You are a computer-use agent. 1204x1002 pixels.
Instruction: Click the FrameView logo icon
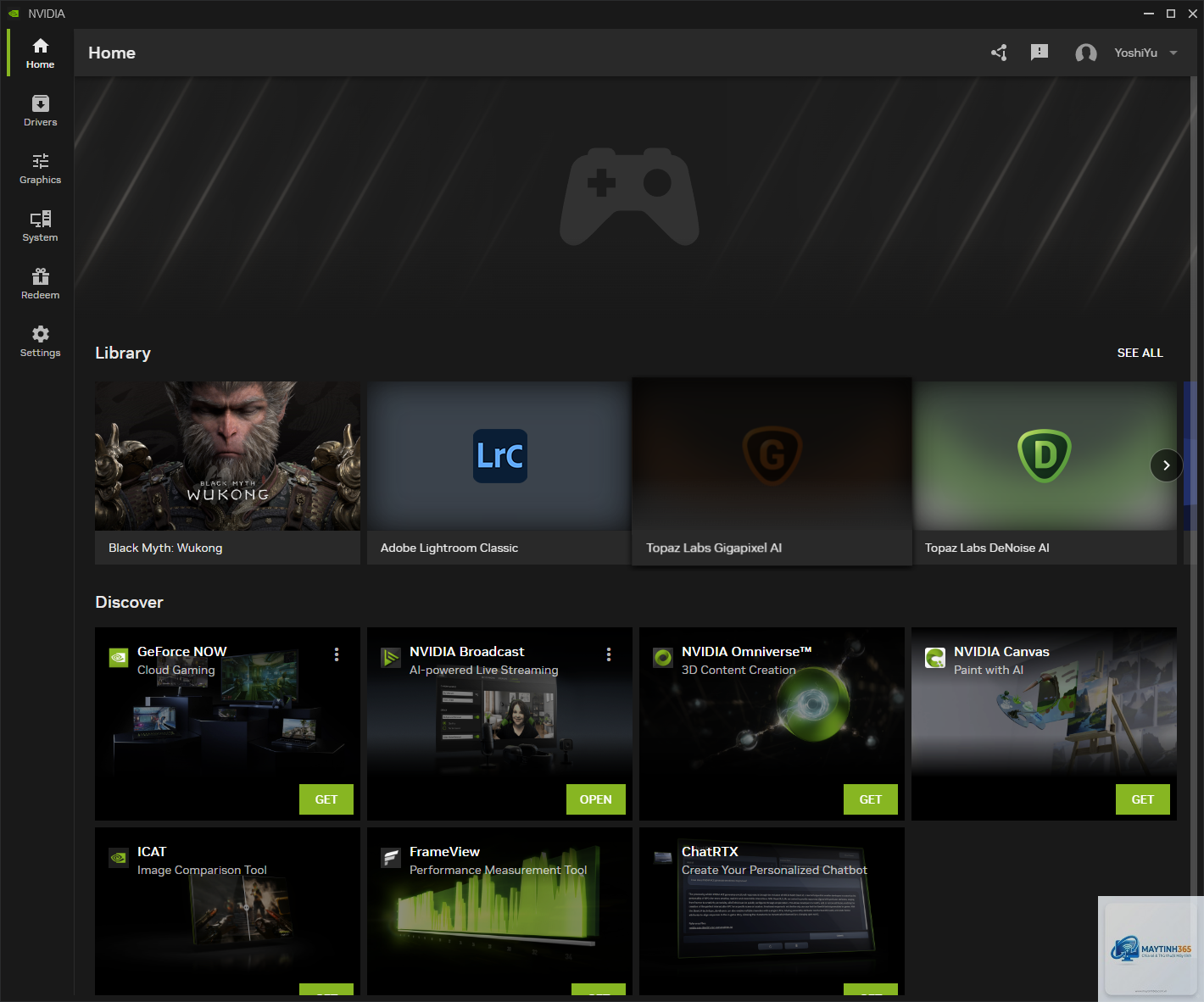pyautogui.click(x=391, y=858)
